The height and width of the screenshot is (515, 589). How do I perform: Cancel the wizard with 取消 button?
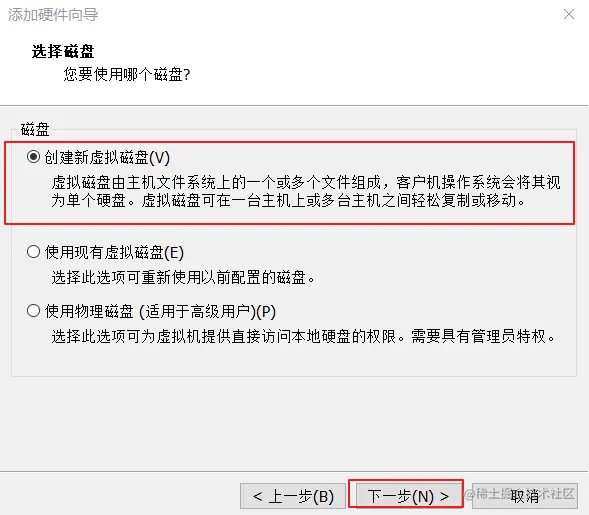[x=525, y=496]
